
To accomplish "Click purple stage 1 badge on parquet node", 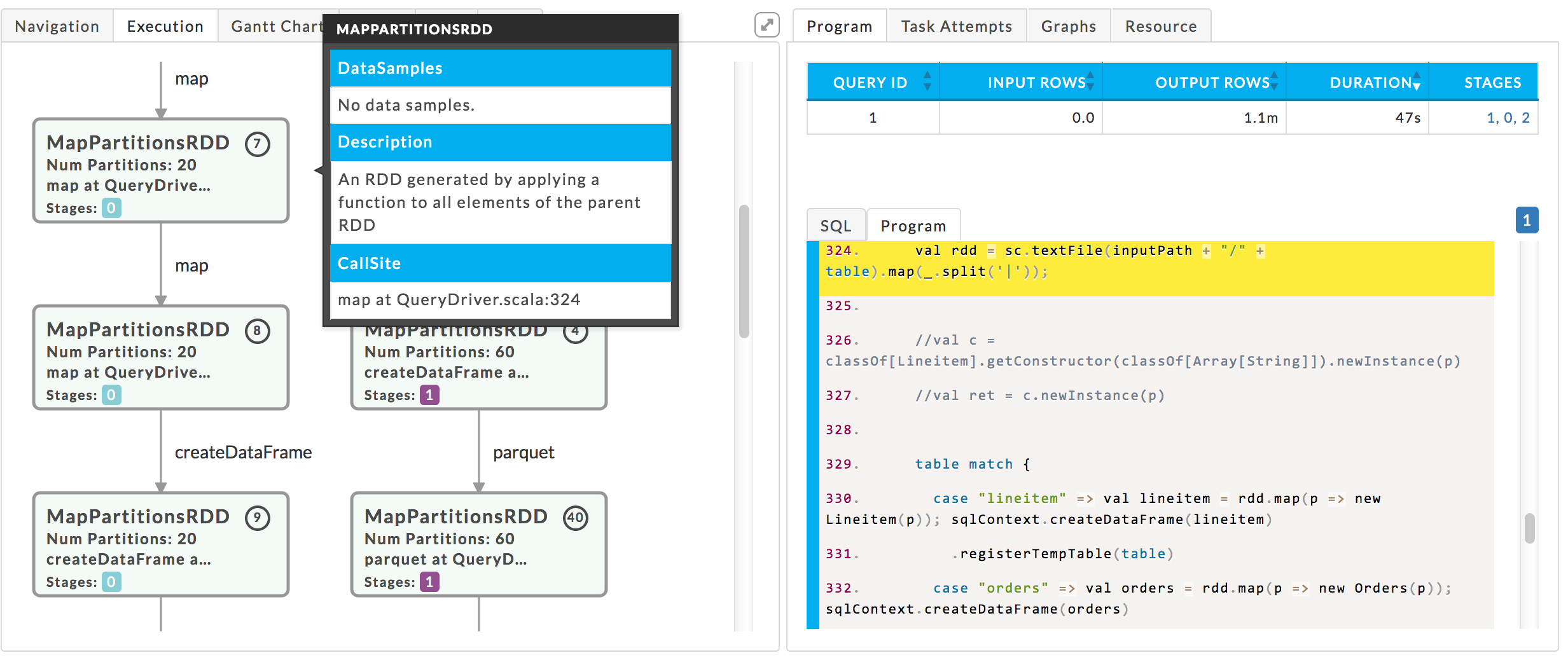I will tap(429, 582).
